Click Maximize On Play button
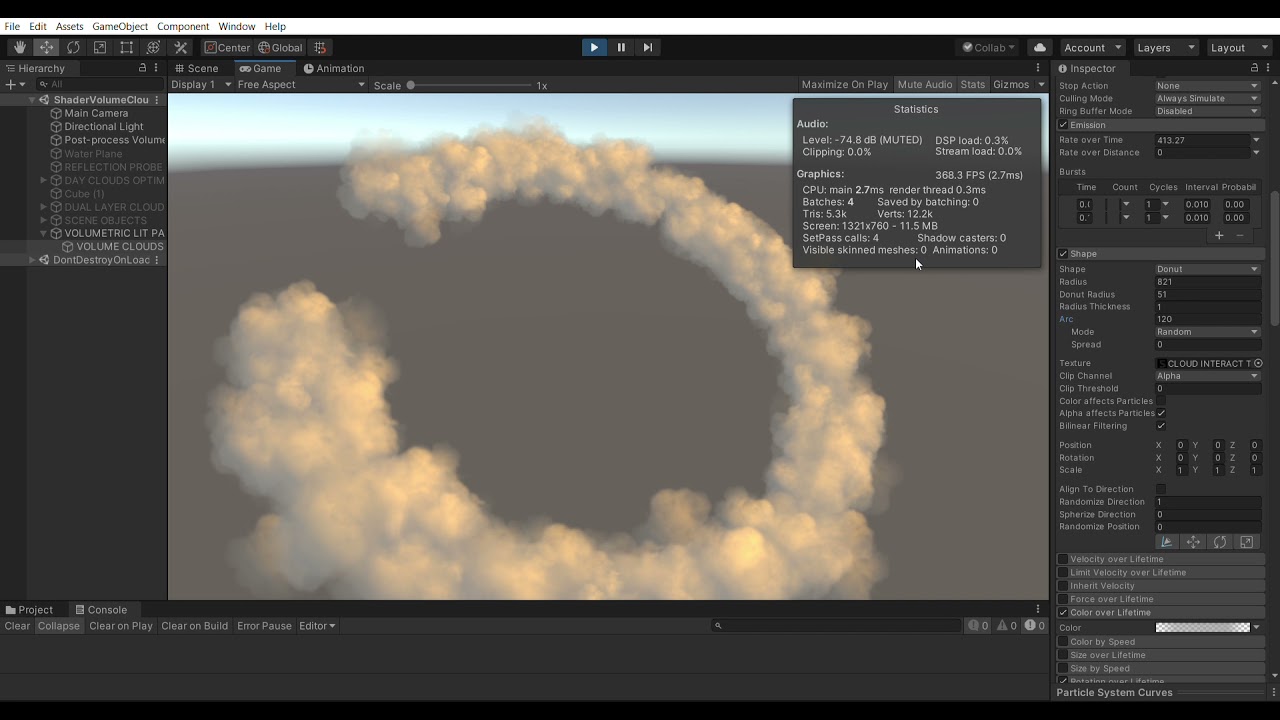Screen dimensions: 1280x720 coord(845,85)
